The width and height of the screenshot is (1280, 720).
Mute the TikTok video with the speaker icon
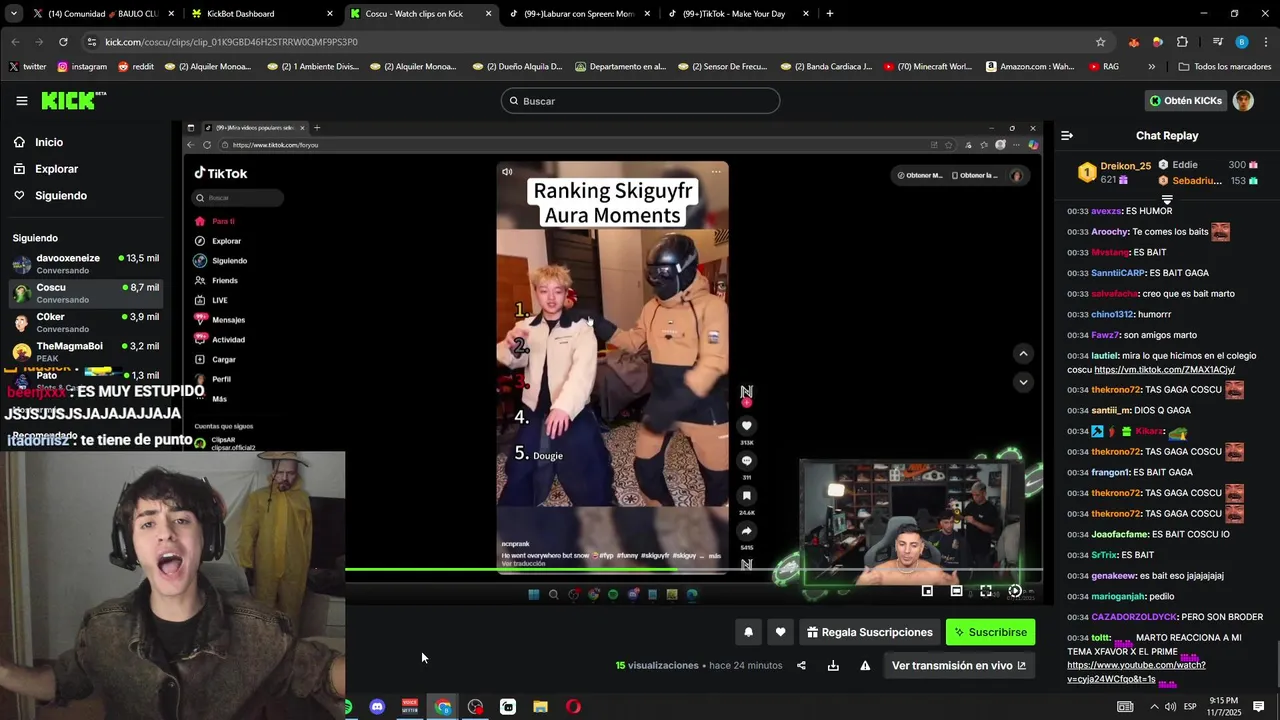click(x=507, y=172)
